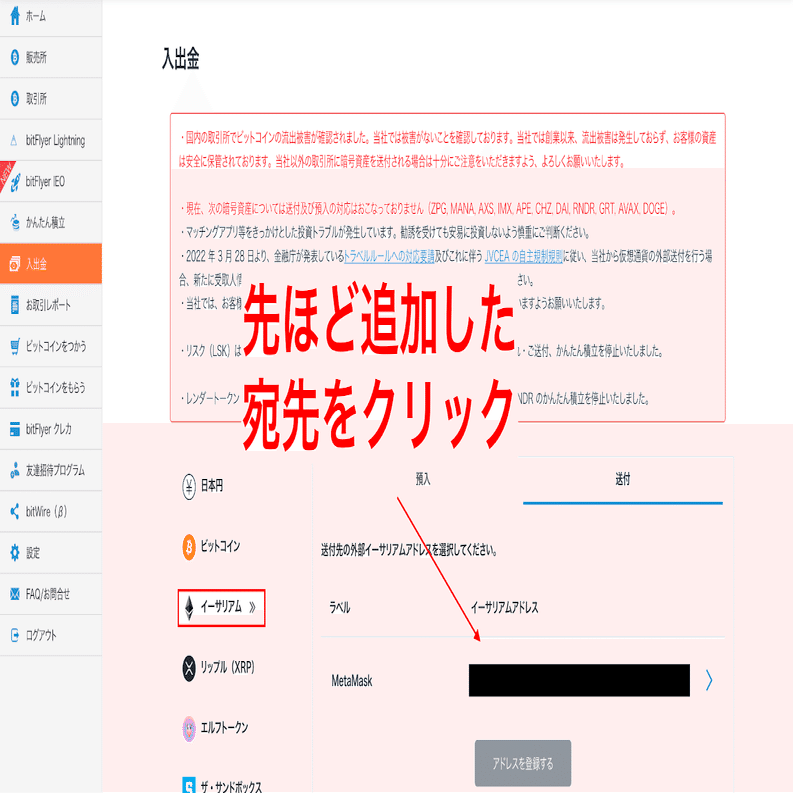
Task: Open かんたん積立 from the sidebar
Action: click(x=51, y=222)
